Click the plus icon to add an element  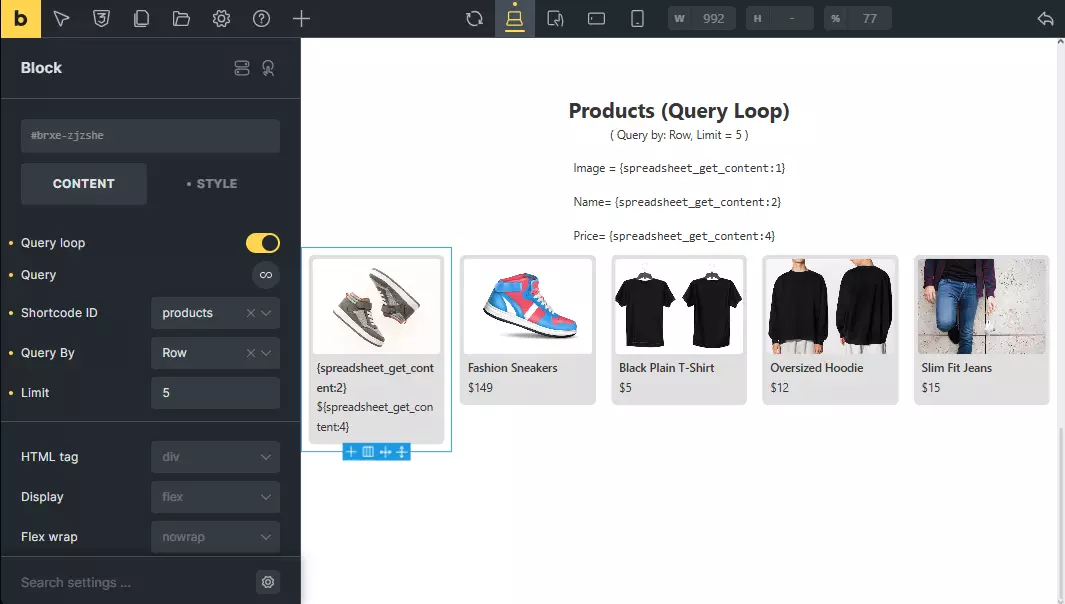302,18
